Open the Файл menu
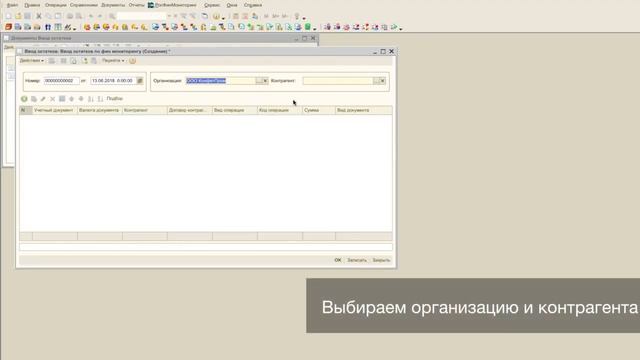This screenshot has height=360, width=640. pos(12,5)
